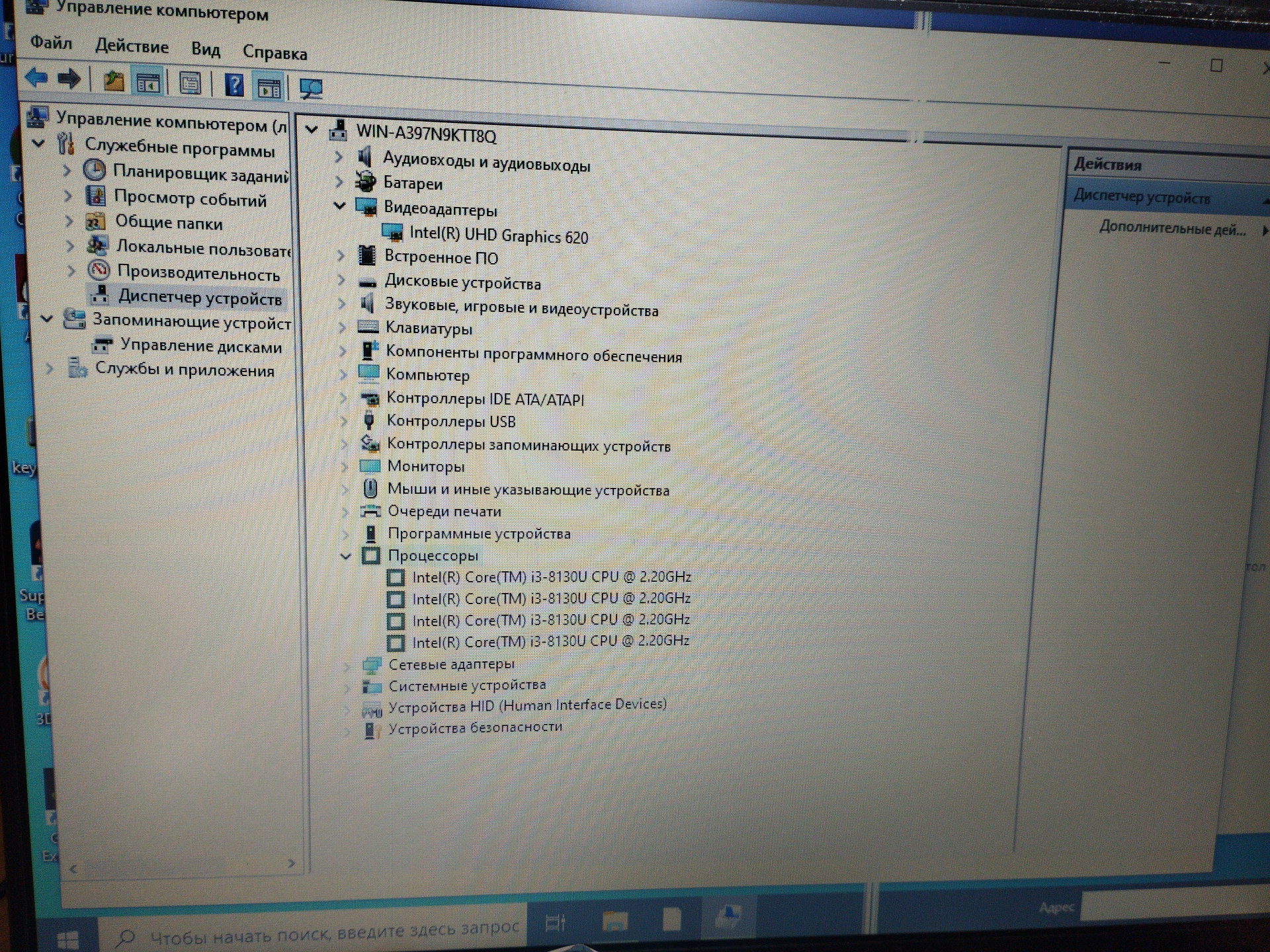1270x952 pixels.
Task: Collapse the Процессоры category
Action: tap(345, 556)
